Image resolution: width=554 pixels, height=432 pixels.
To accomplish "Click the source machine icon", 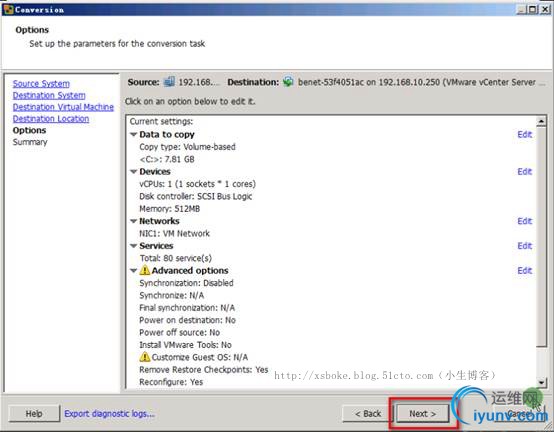I will click(x=169, y=82).
